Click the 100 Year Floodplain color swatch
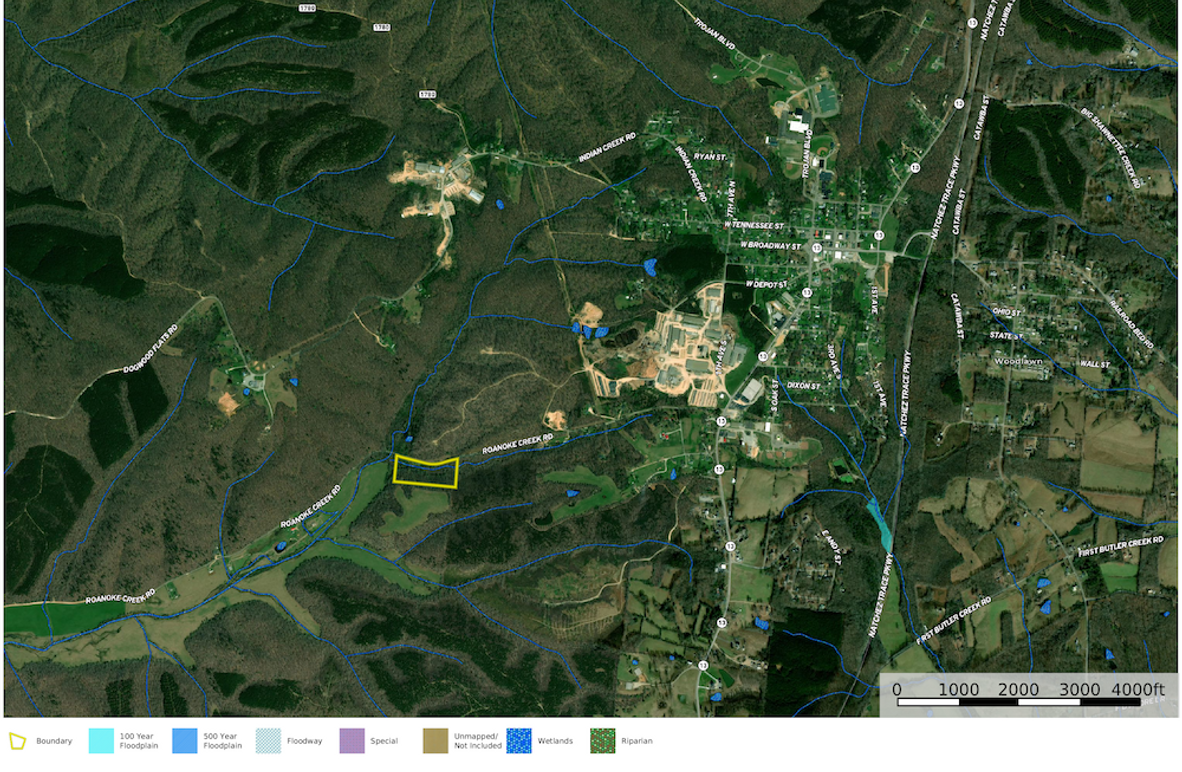Viewport: 1182px width, 772px height. click(101, 741)
